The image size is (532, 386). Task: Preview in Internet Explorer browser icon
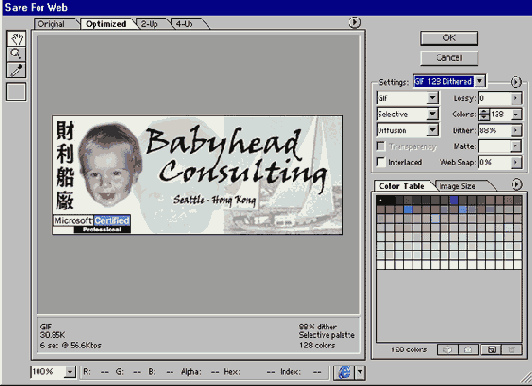(344, 372)
